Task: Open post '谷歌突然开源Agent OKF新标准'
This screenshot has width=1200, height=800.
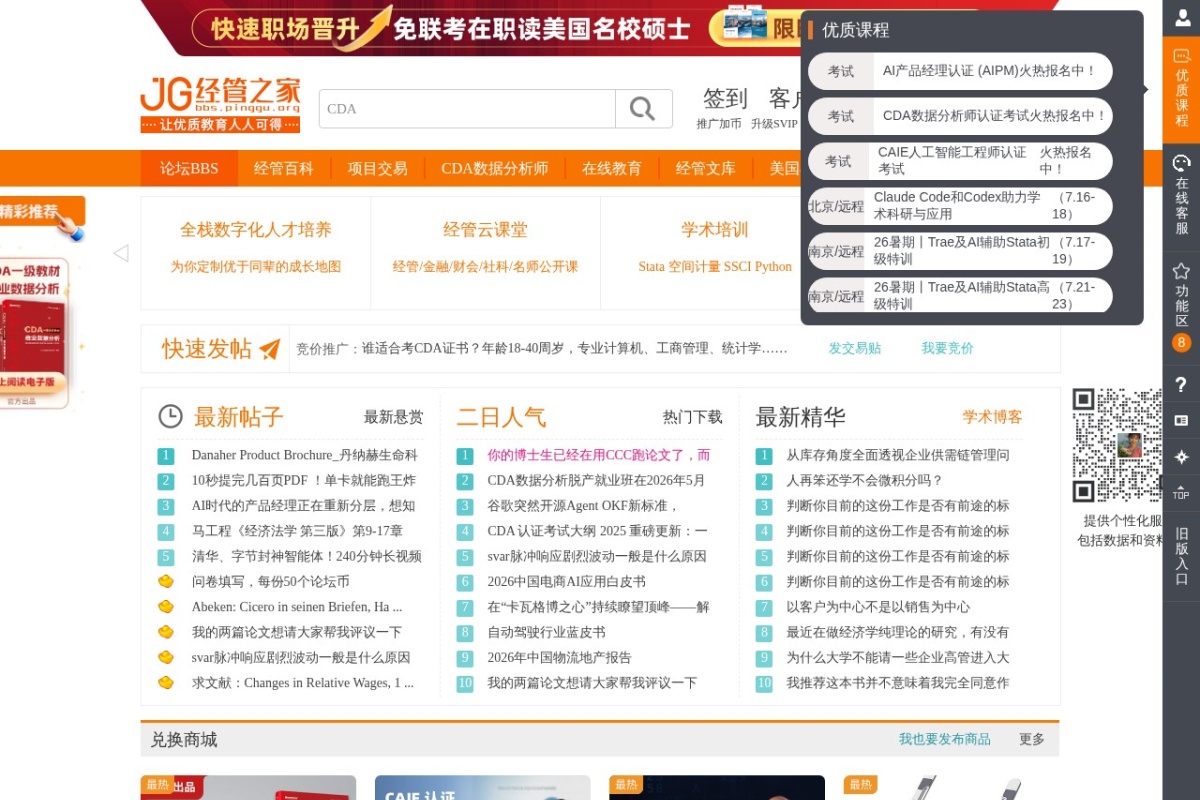Action: (x=583, y=506)
